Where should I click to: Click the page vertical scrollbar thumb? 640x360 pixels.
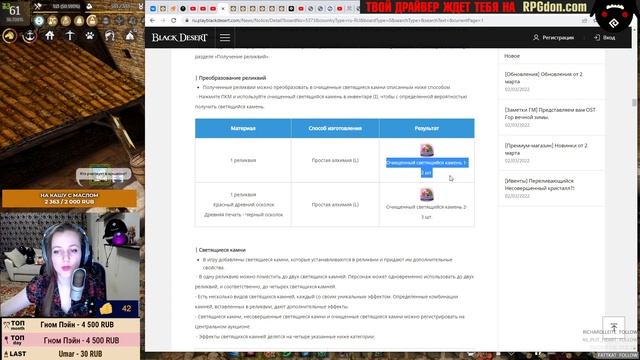coord(634,102)
